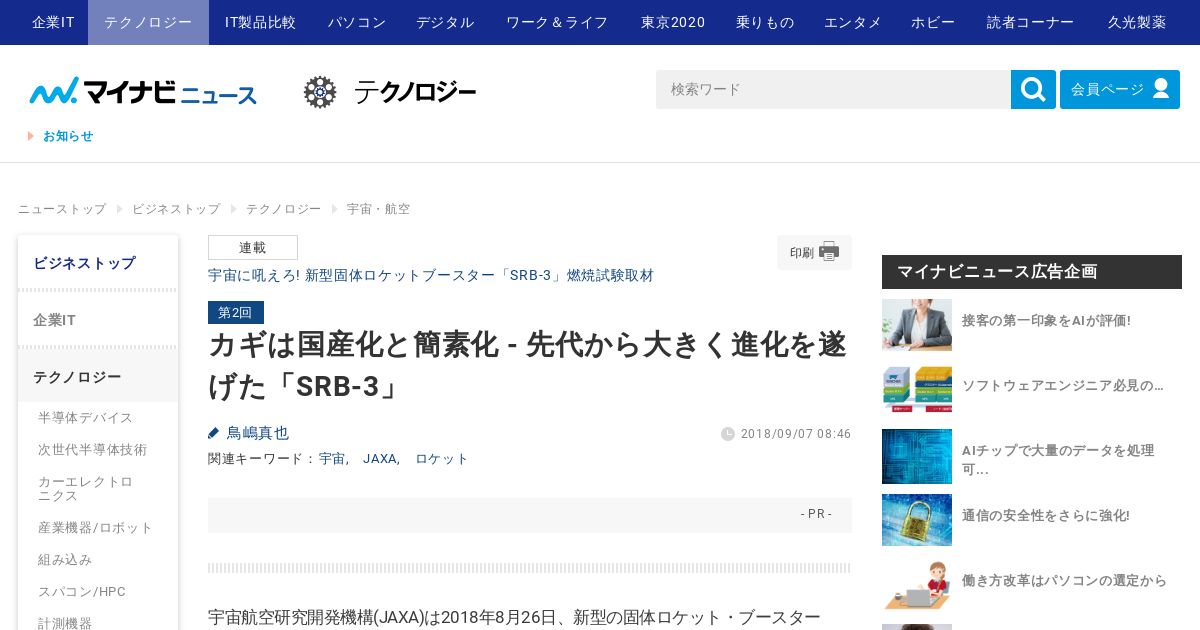This screenshot has height=630, width=1200.
Task: Click the 2018/09/07 08:46 timestamp
Action: pos(796,434)
